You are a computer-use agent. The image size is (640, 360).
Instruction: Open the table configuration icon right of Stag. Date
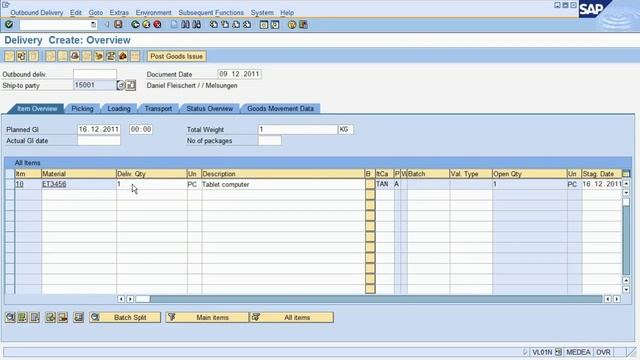[626, 174]
